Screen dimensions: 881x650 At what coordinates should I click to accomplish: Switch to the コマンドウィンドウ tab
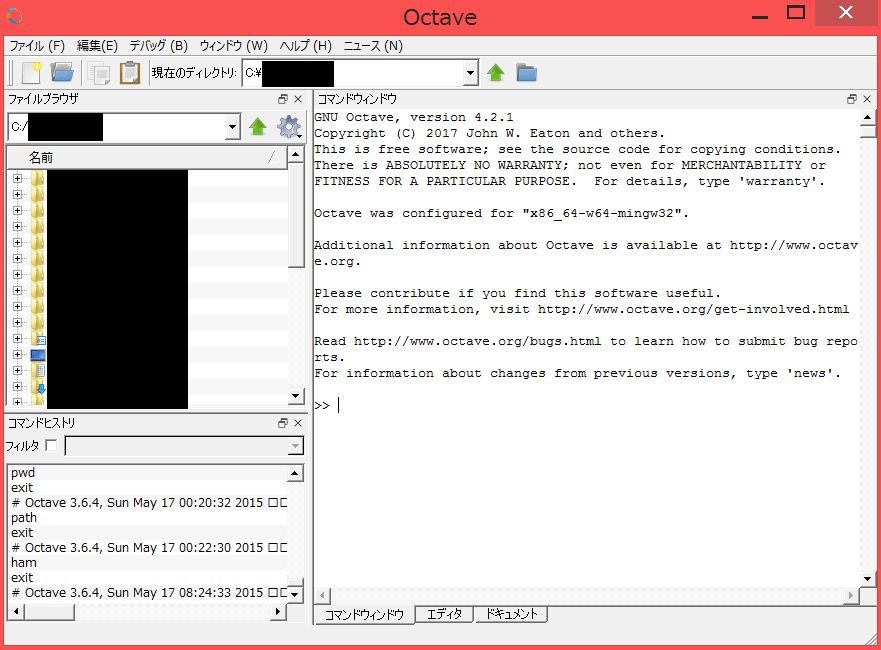click(364, 615)
